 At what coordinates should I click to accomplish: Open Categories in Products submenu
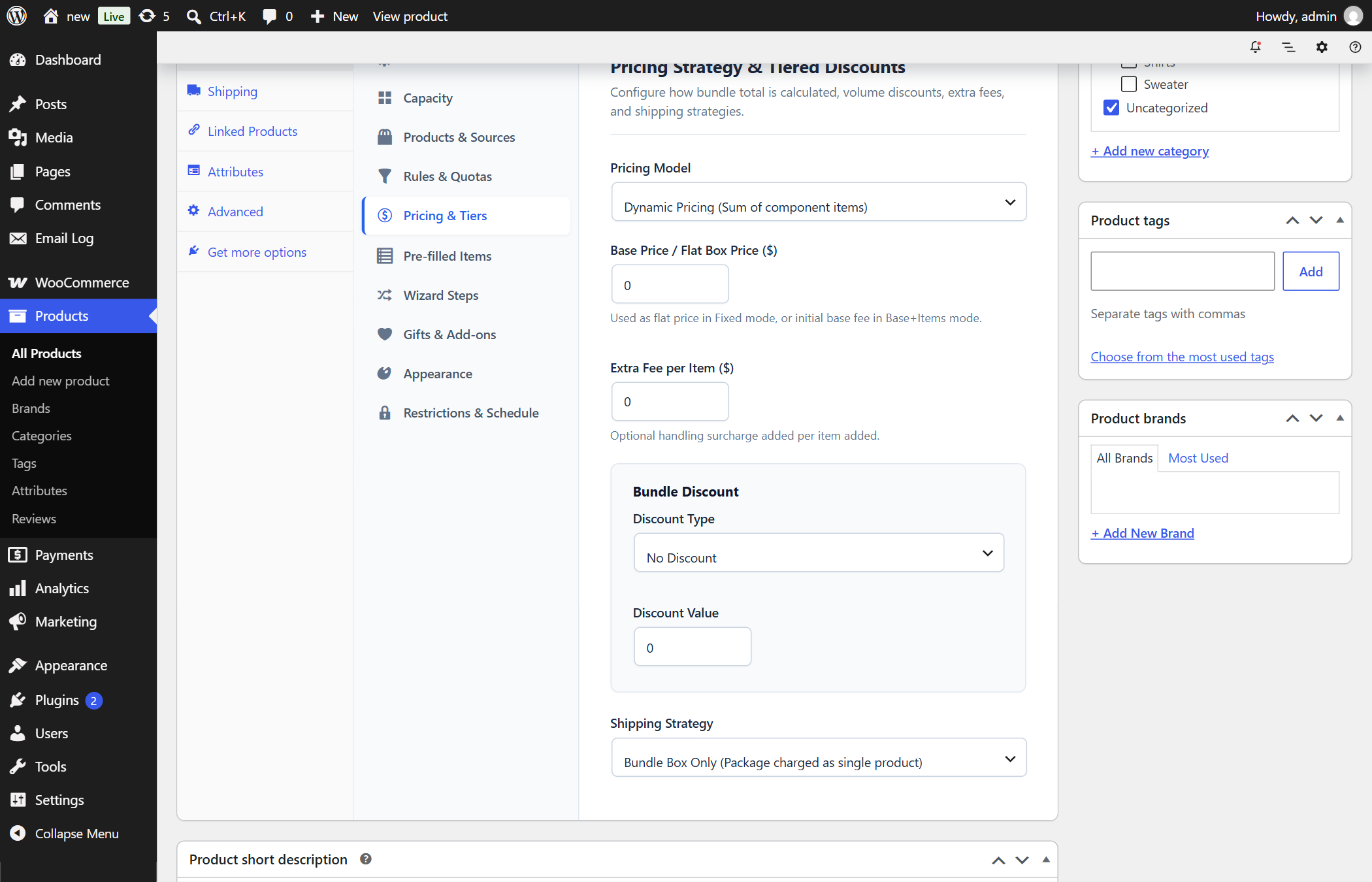coord(42,436)
